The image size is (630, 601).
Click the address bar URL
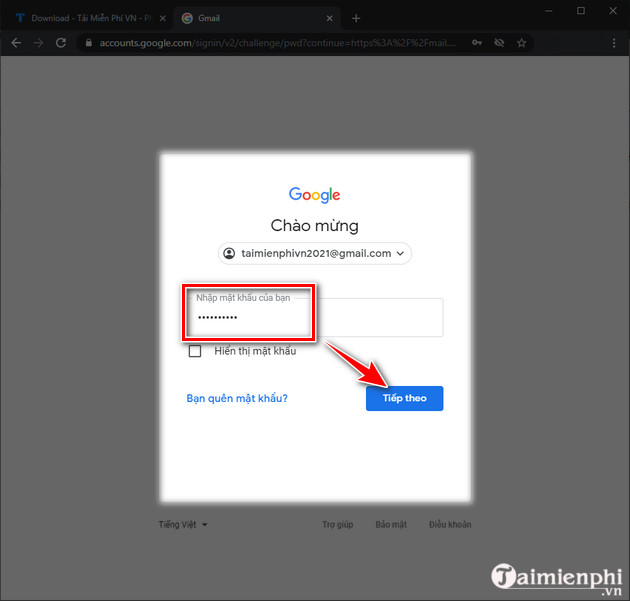(x=277, y=43)
